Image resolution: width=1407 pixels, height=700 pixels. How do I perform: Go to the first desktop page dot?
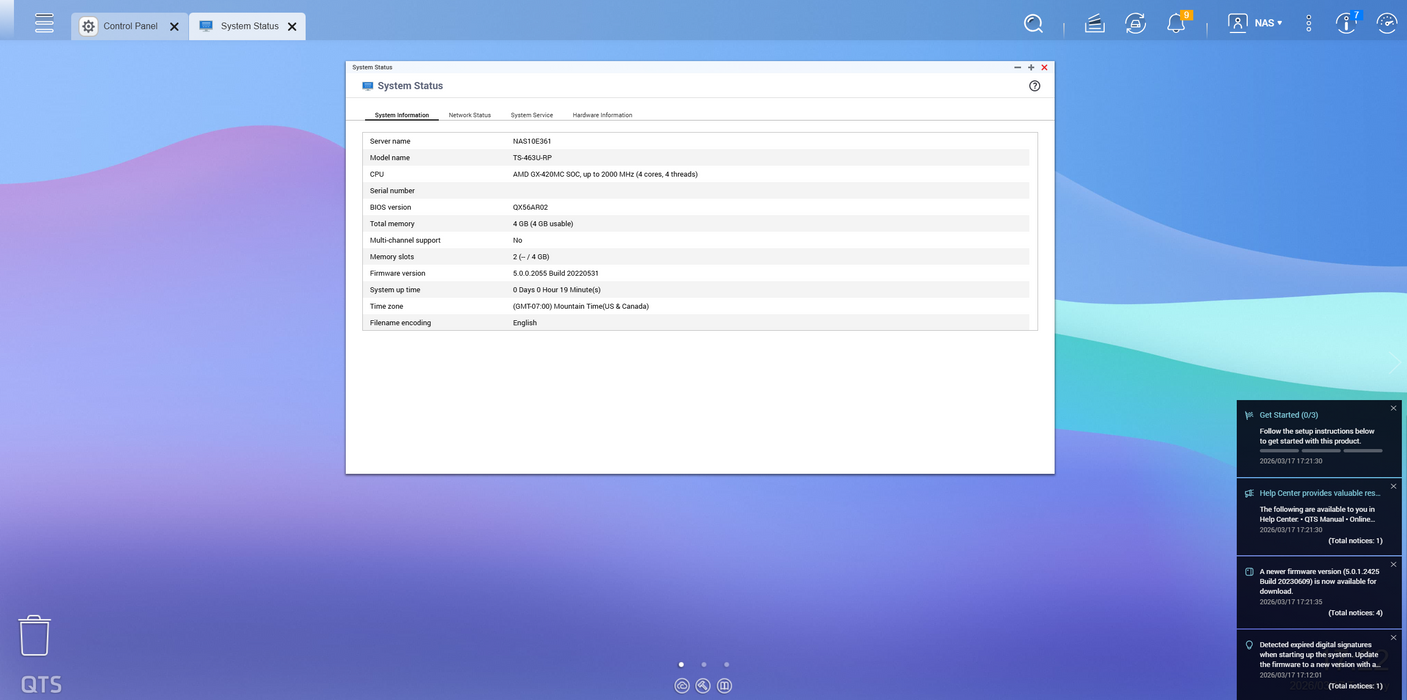tap(681, 664)
